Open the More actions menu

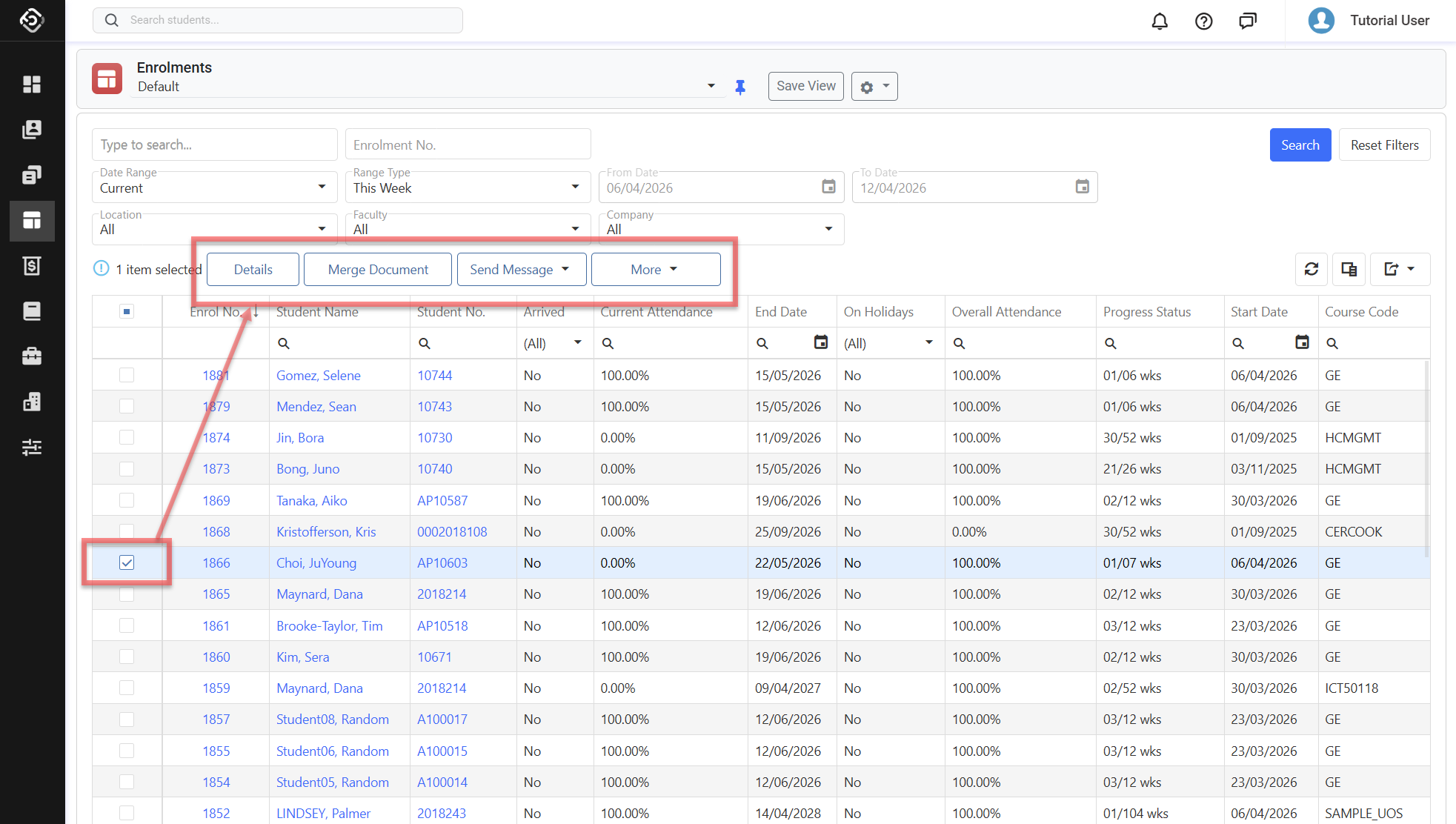click(655, 269)
